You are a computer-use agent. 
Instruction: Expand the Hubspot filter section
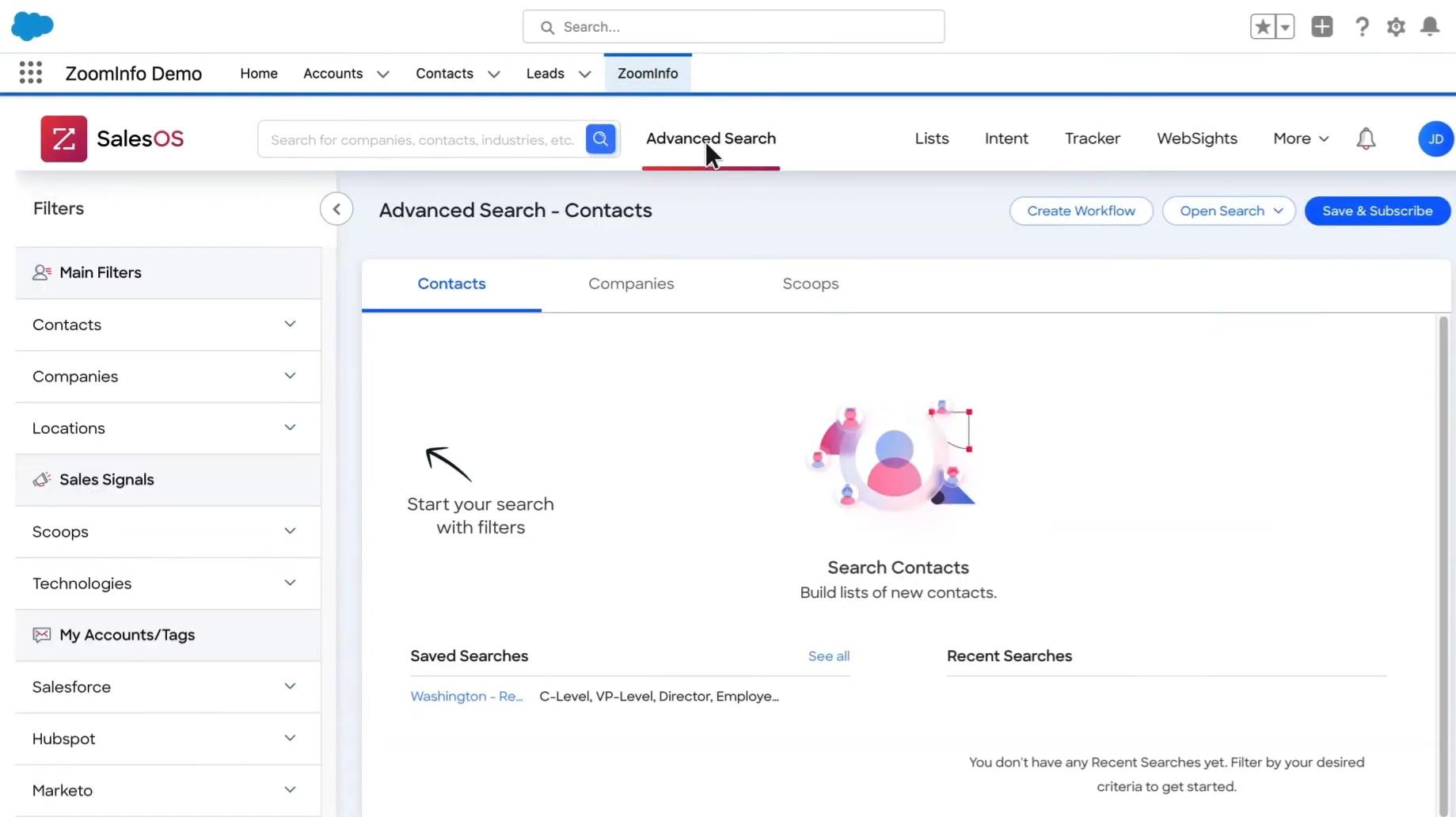tap(168, 739)
